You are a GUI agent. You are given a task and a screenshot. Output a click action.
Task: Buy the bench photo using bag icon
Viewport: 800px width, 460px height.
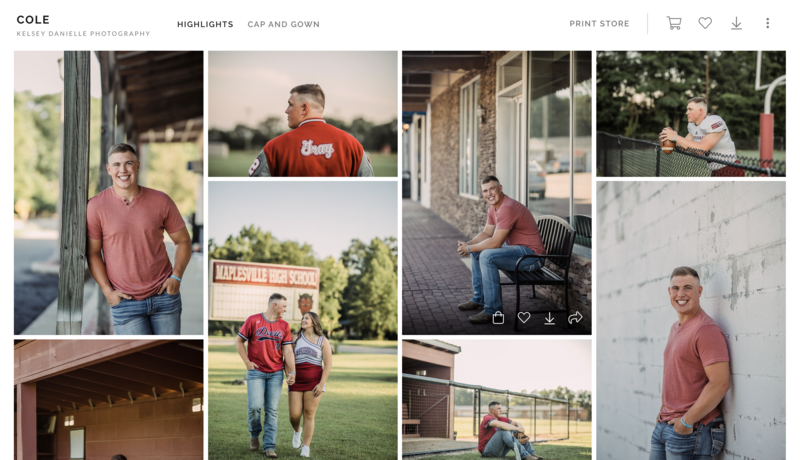point(498,318)
